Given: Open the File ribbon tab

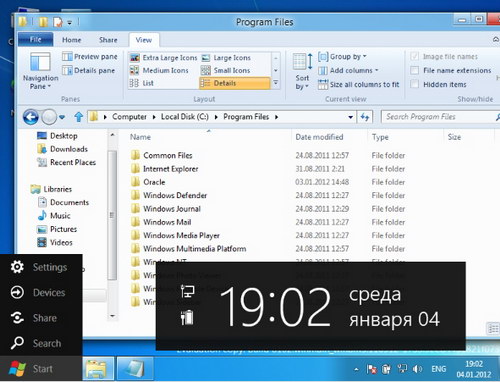Looking at the screenshot, I should 35,39.
